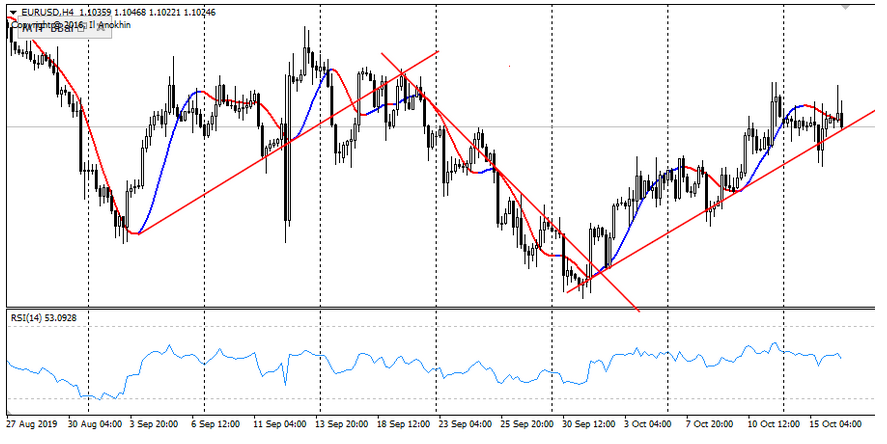Screen dimensions: 887x444
Task: Click the horizontal gray price level line
Action: [x=600, y=127]
